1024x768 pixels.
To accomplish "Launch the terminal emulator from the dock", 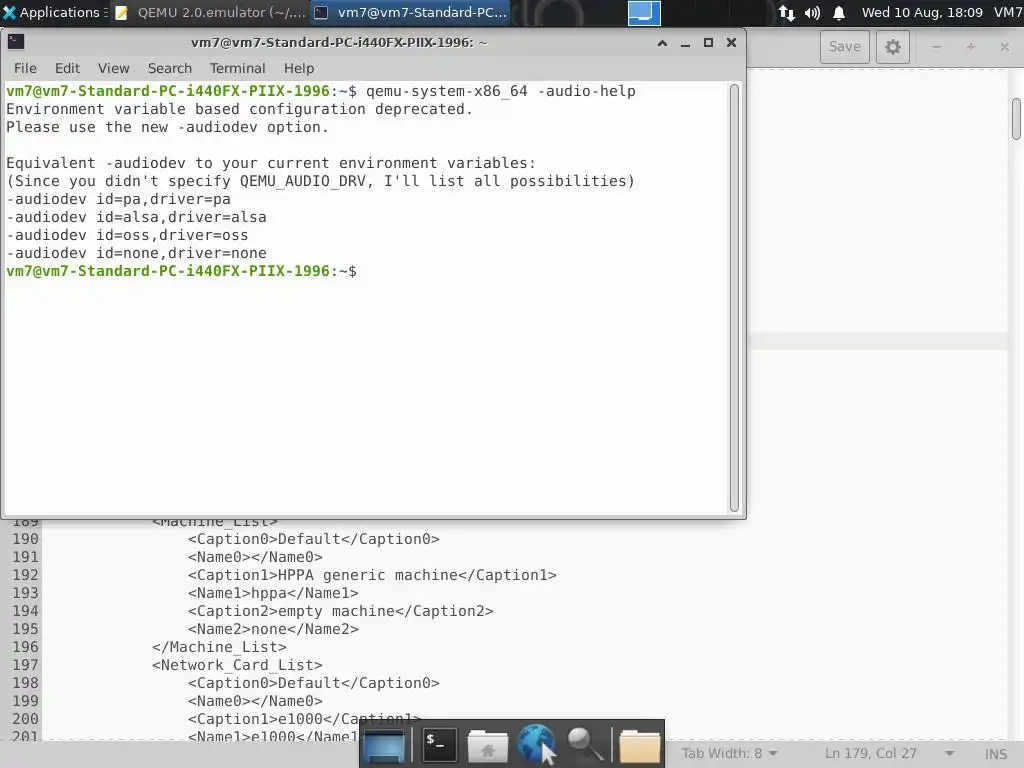I will (439, 745).
